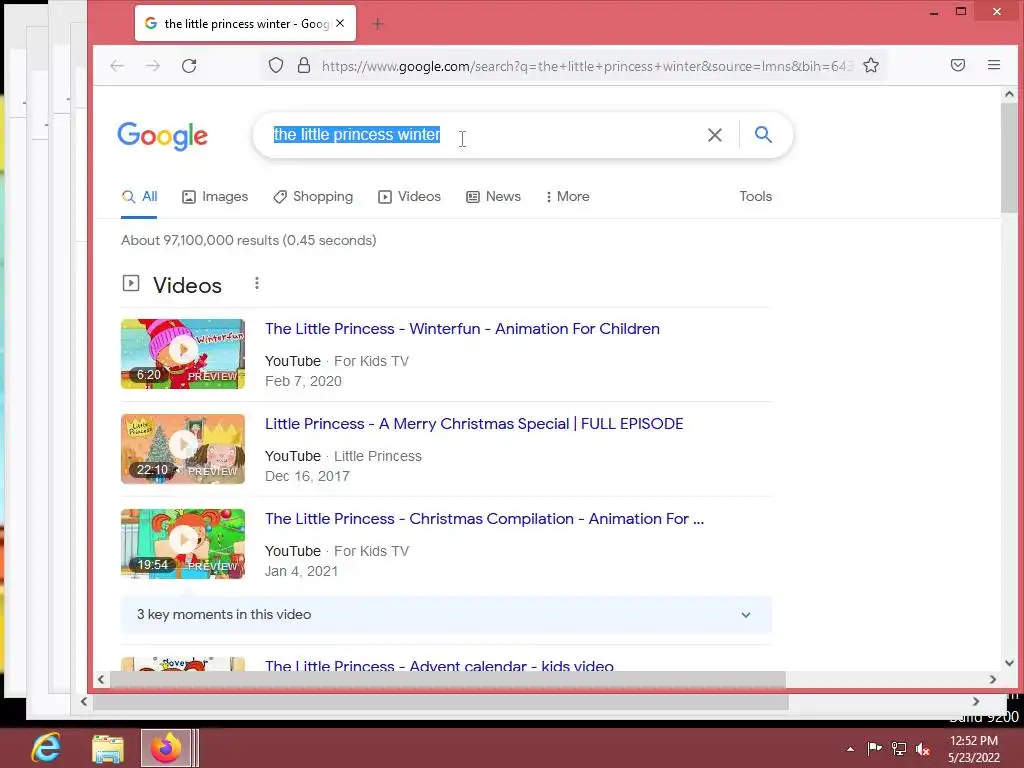Viewport: 1024px width, 768px height.
Task: Open muted volume speaker tray icon
Action: (923, 749)
